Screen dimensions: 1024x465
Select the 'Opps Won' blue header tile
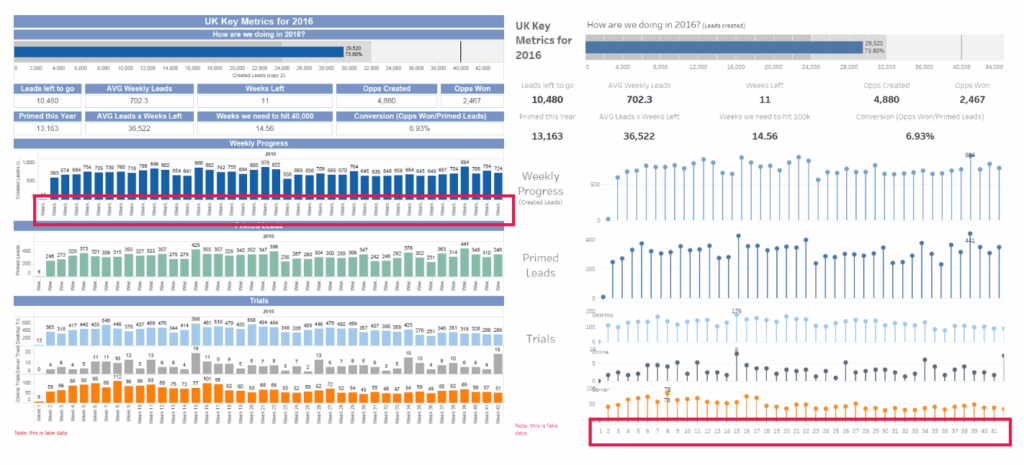click(x=474, y=89)
